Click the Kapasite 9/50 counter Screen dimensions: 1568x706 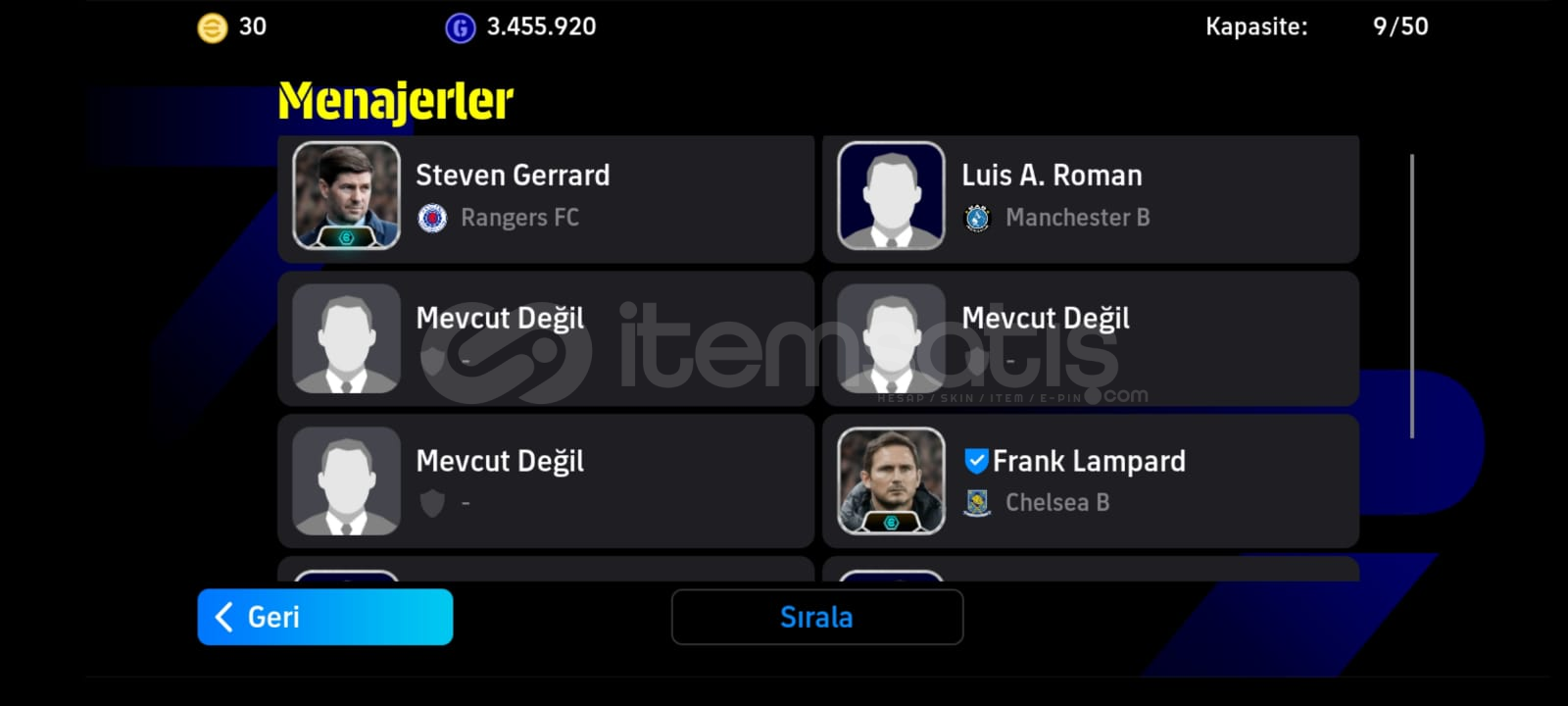(x=1316, y=26)
